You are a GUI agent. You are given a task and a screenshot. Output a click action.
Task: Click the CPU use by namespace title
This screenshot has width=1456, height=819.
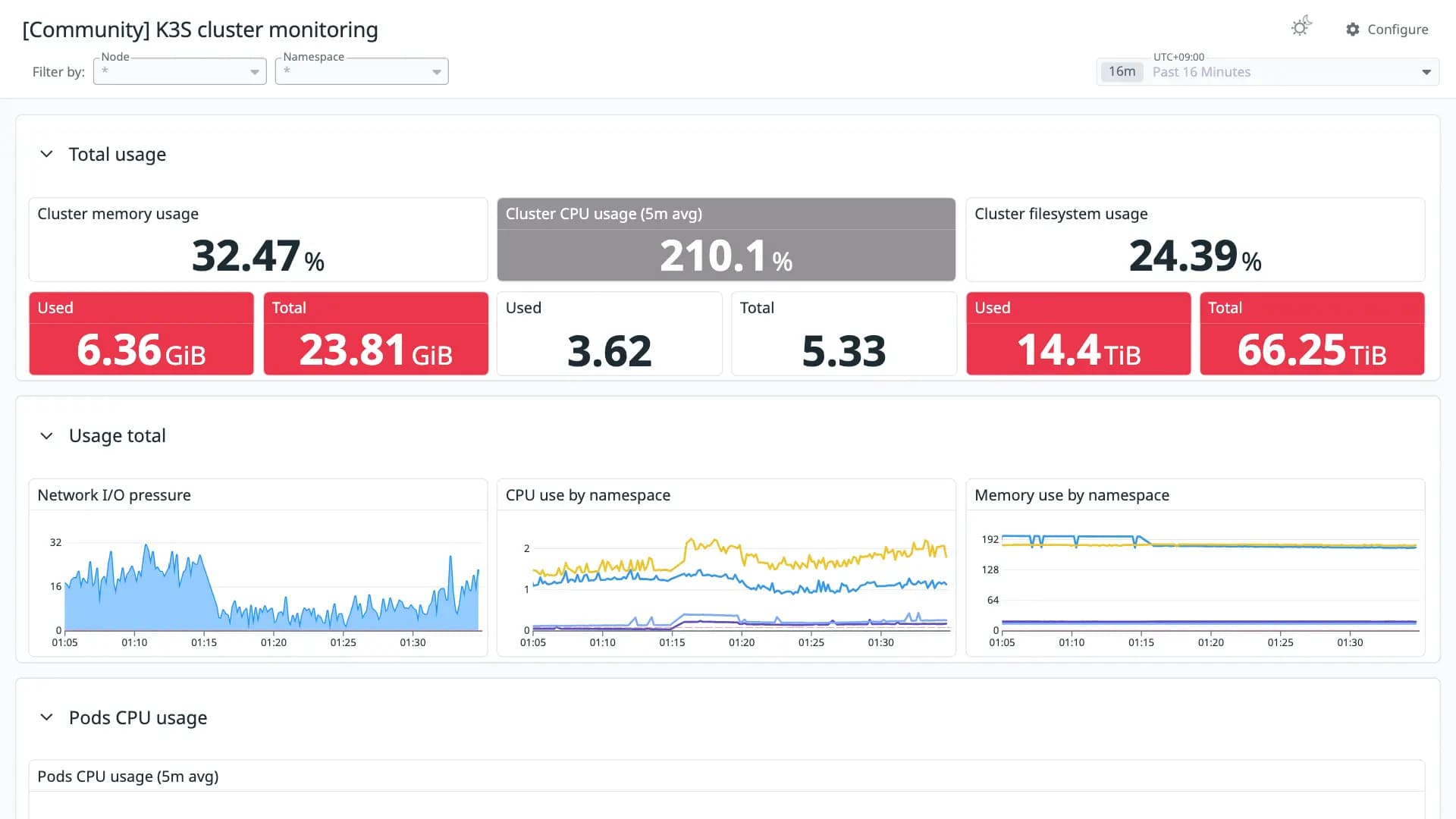point(588,495)
